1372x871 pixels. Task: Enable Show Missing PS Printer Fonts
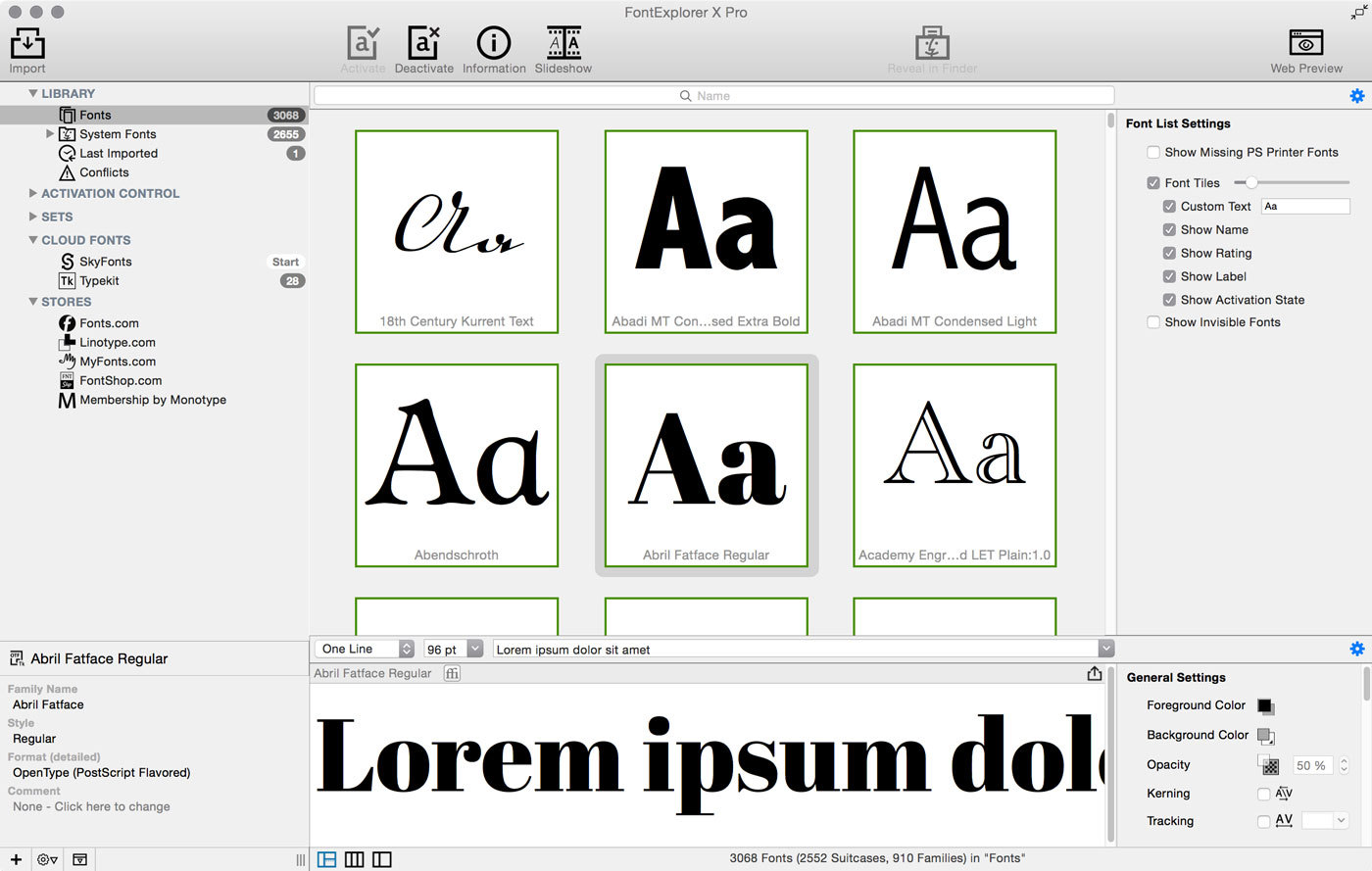pos(1153,152)
